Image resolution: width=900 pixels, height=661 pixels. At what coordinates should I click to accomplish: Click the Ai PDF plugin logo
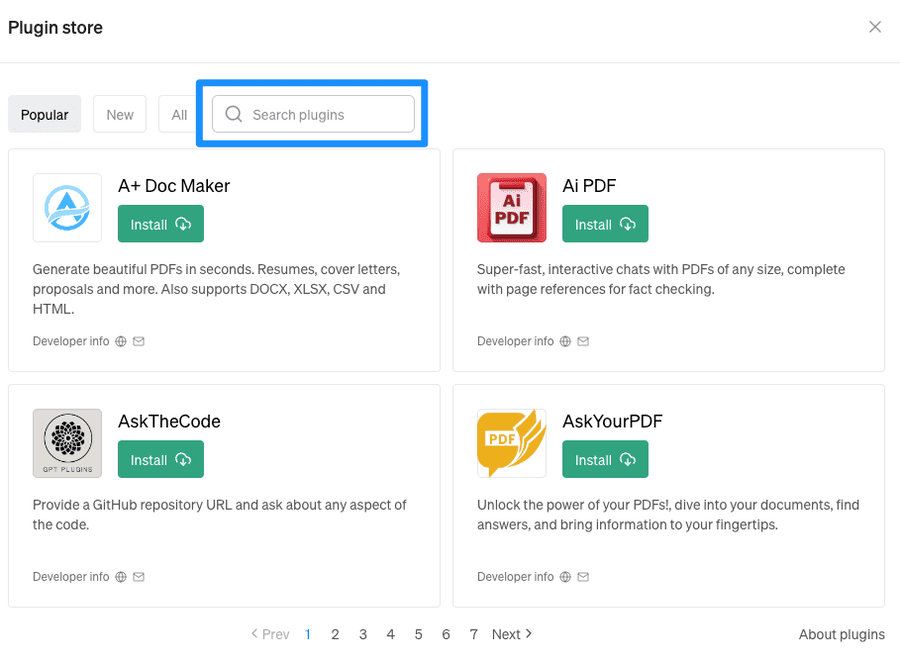click(x=511, y=208)
